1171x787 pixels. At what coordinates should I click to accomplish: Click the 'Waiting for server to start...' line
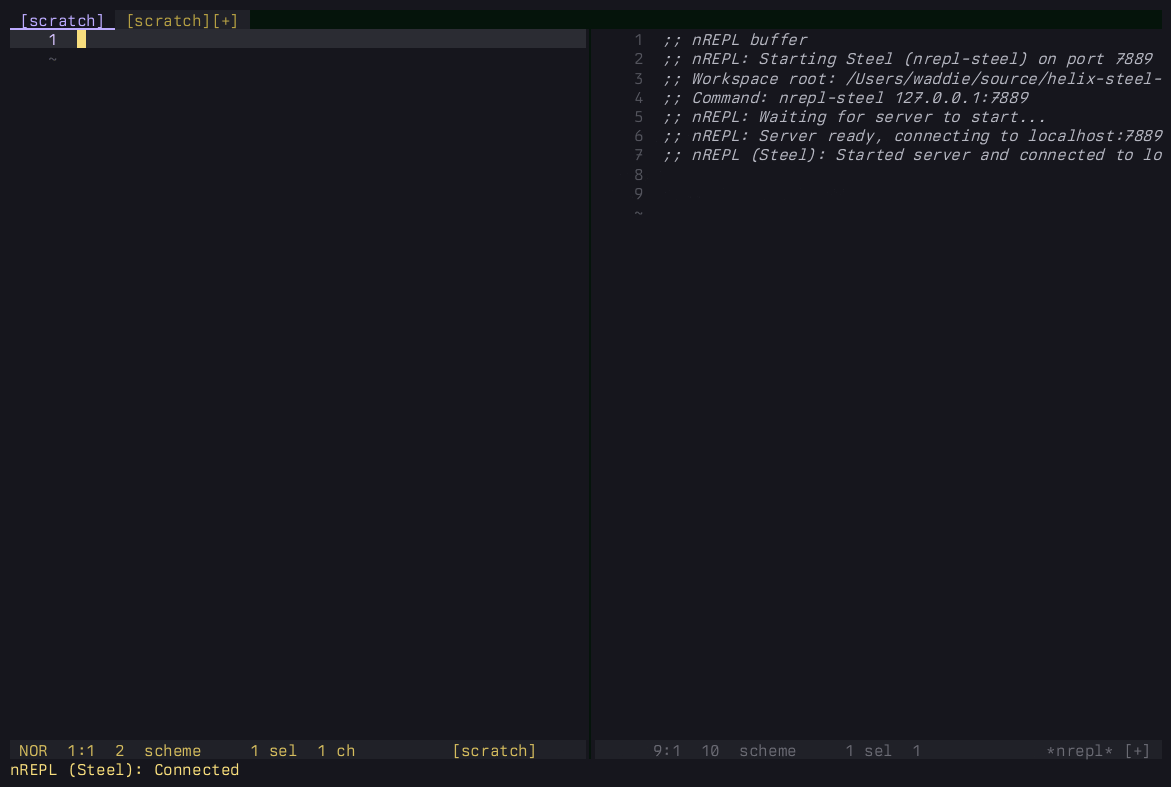click(x=854, y=117)
